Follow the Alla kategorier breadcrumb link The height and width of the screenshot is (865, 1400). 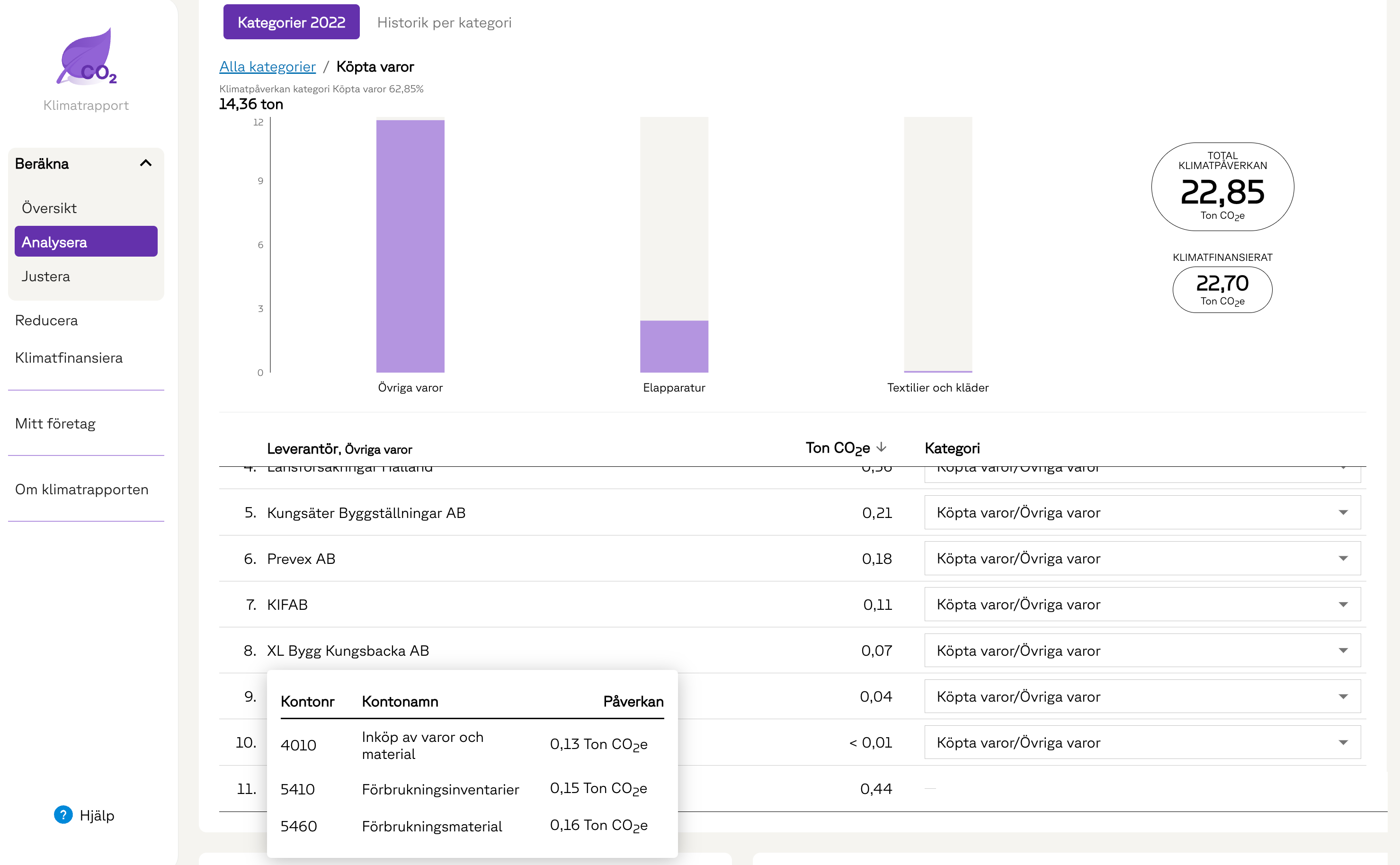(x=267, y=66)
